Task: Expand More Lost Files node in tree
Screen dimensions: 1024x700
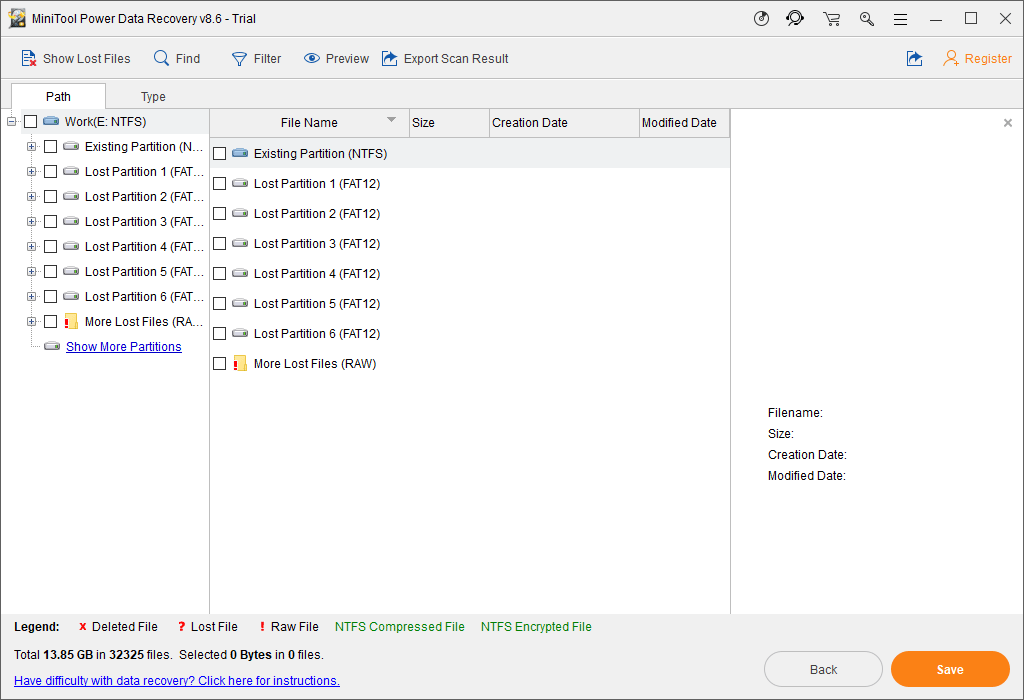Action: [x=31, y=321]
